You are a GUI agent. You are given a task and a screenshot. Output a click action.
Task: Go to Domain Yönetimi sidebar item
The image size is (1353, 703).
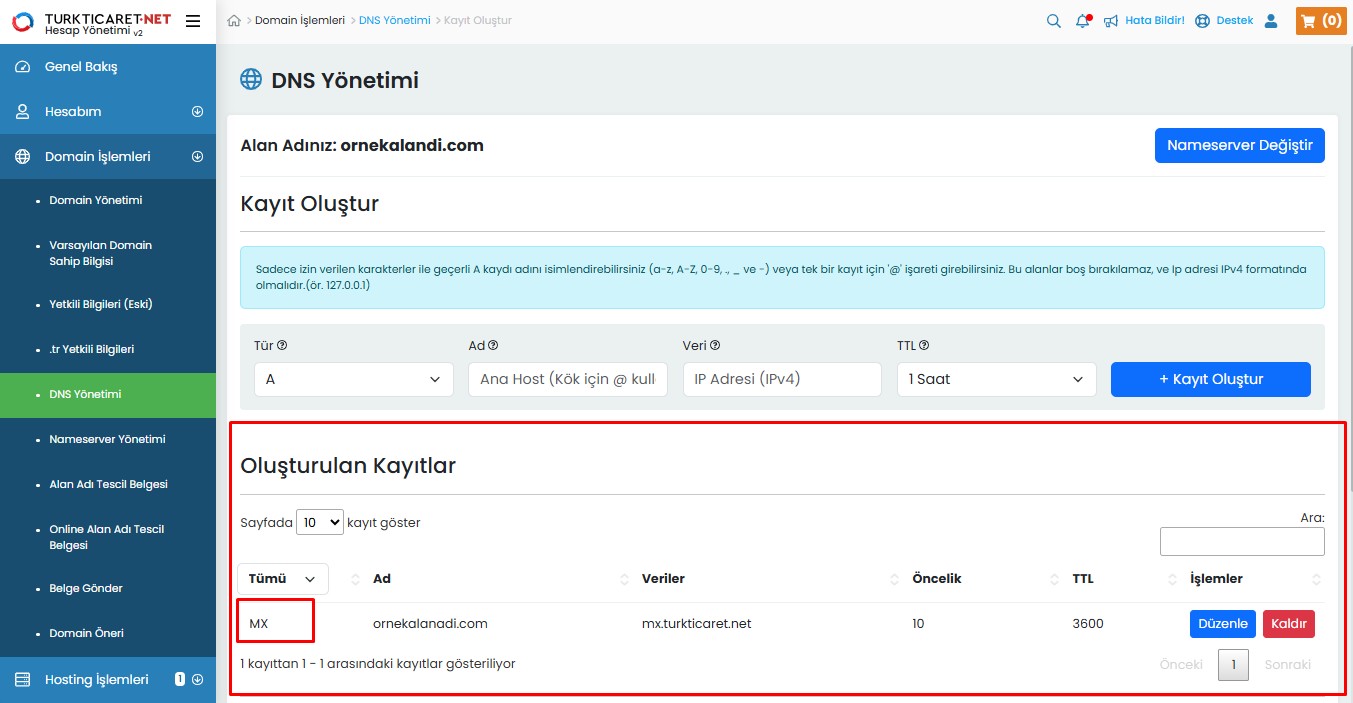(x=96, y=200)
